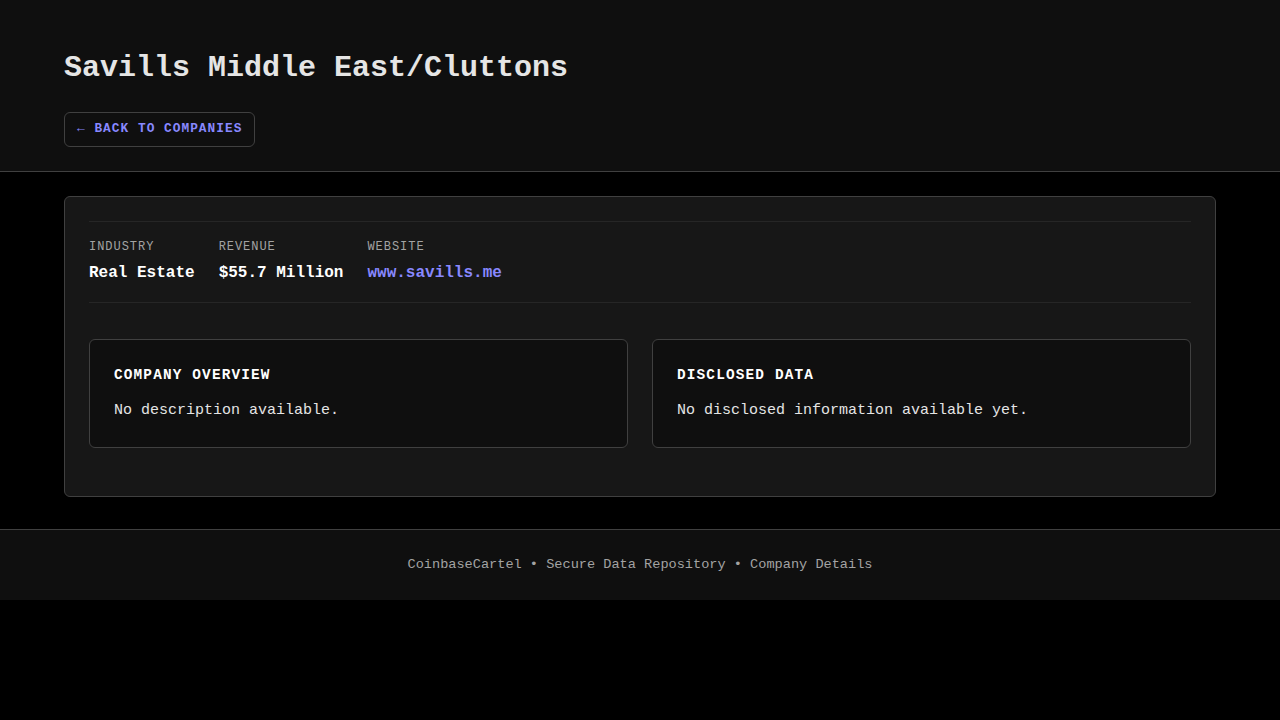Select the Real Estate industry value

click(x=141, y=272)
